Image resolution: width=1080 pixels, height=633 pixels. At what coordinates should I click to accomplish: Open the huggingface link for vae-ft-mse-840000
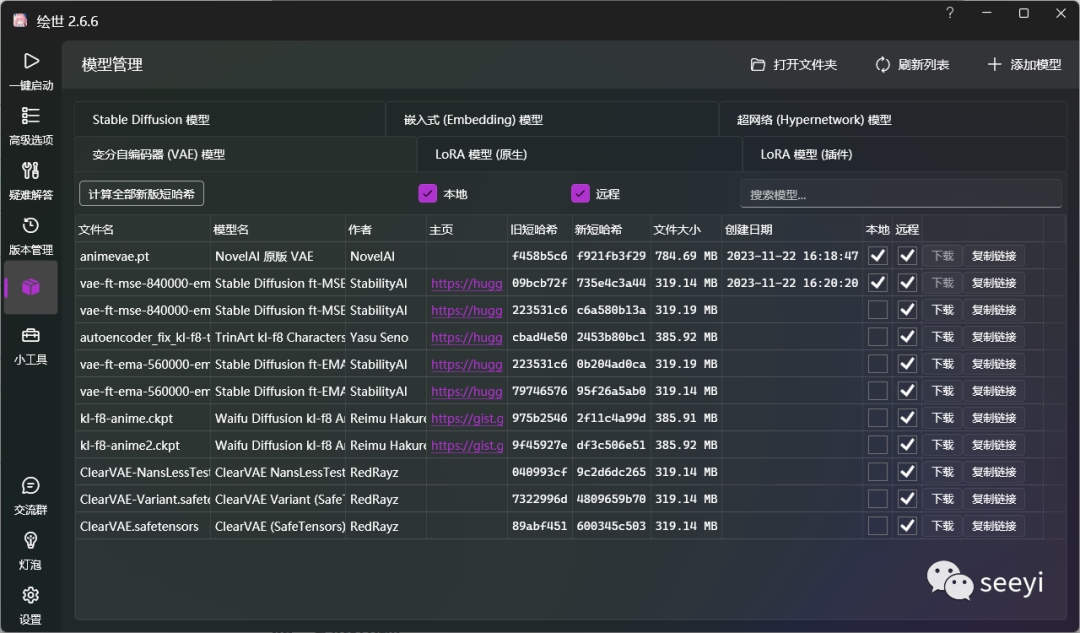tap(466, 283)
